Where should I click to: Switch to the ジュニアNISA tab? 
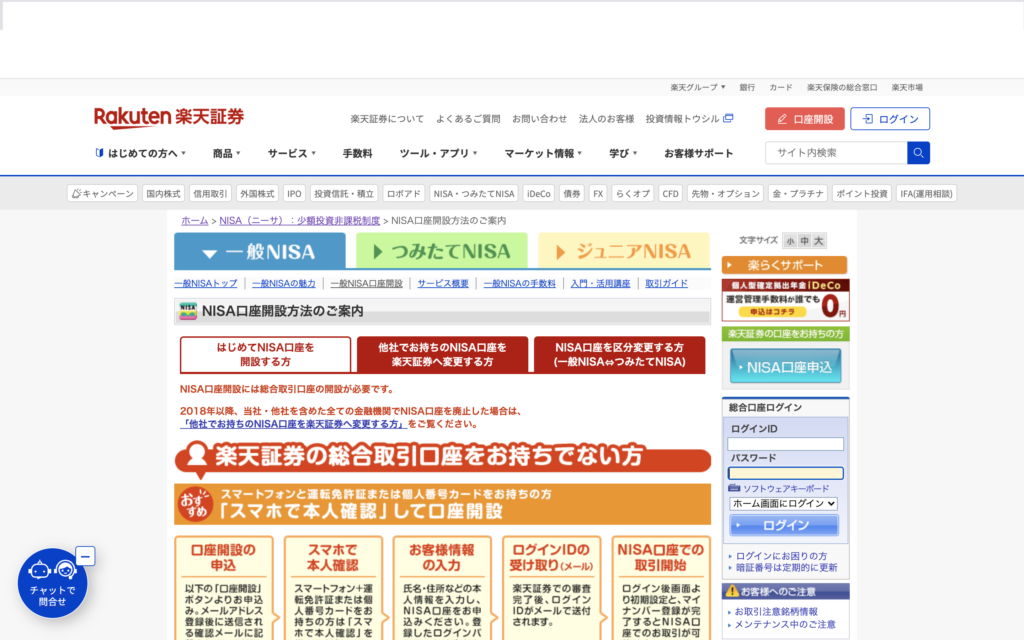point(623,251)
